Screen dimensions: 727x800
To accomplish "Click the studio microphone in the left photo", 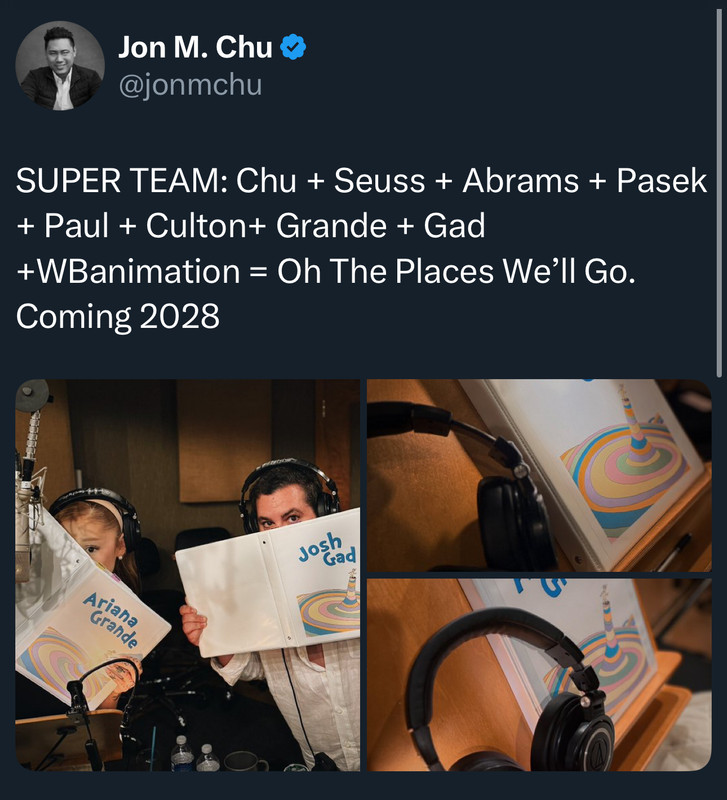I will point(26,510).
